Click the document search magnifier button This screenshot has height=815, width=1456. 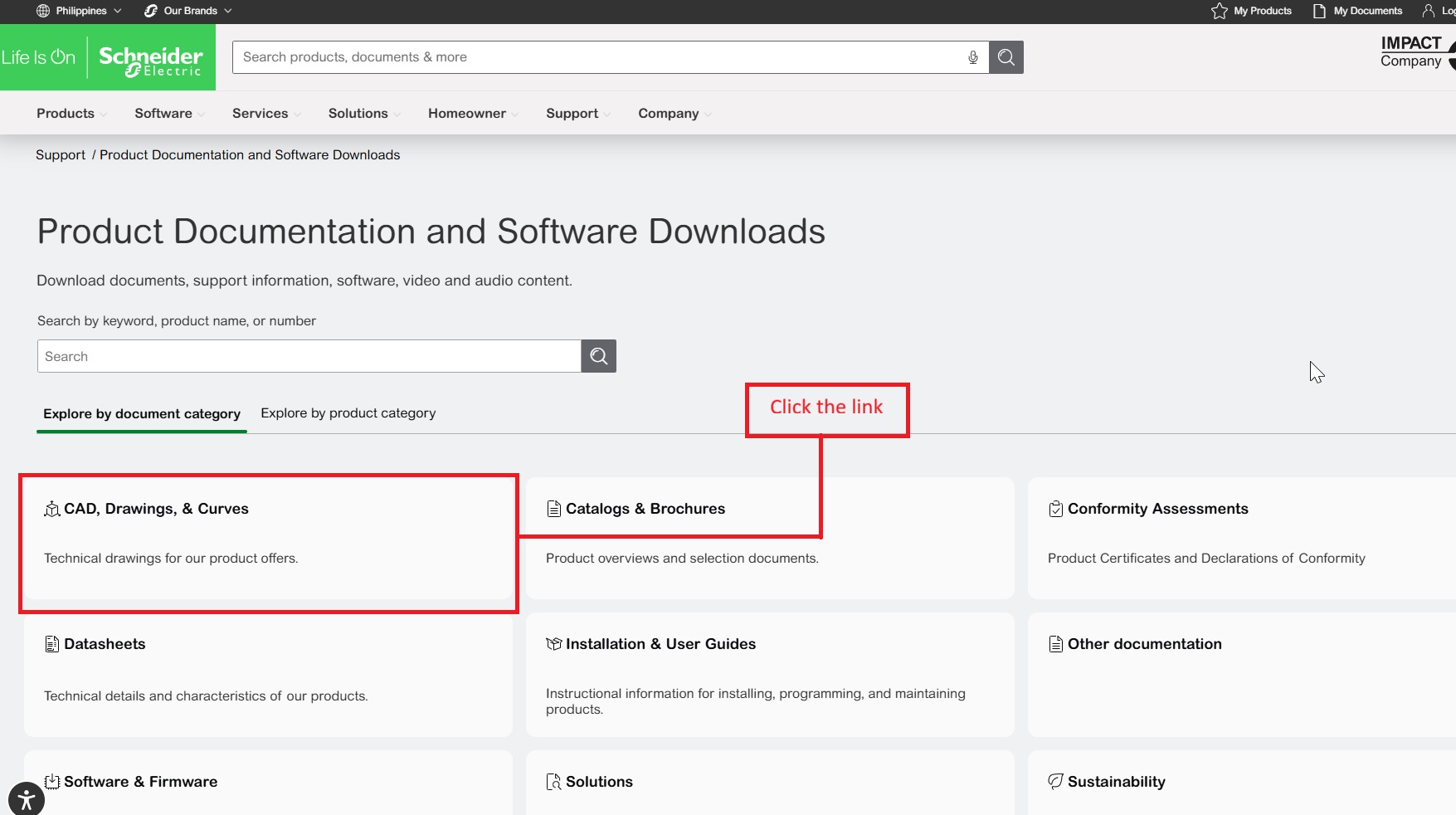point(599,356)
